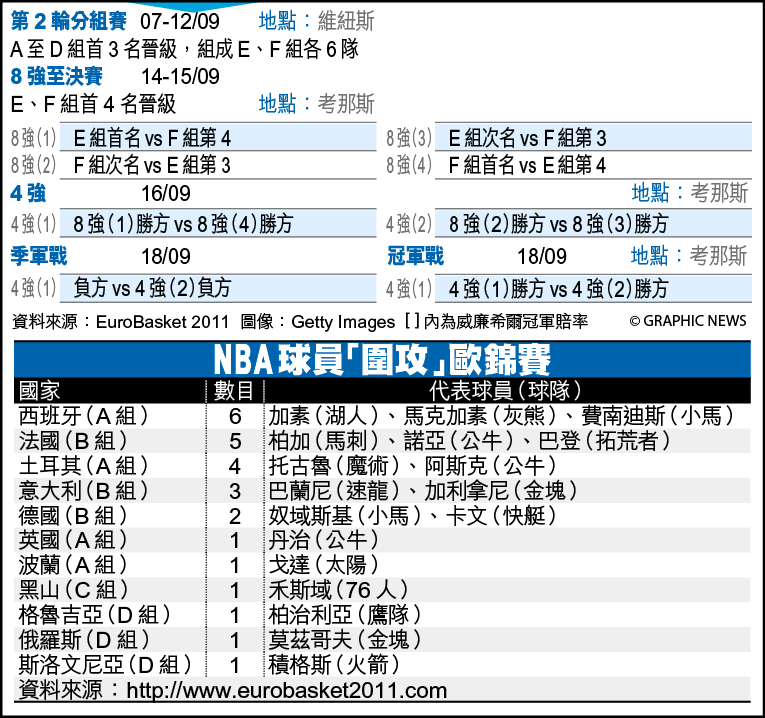Select the row 俄羅斯(D組)
The image size is (765, 718).
coord(382,640)
